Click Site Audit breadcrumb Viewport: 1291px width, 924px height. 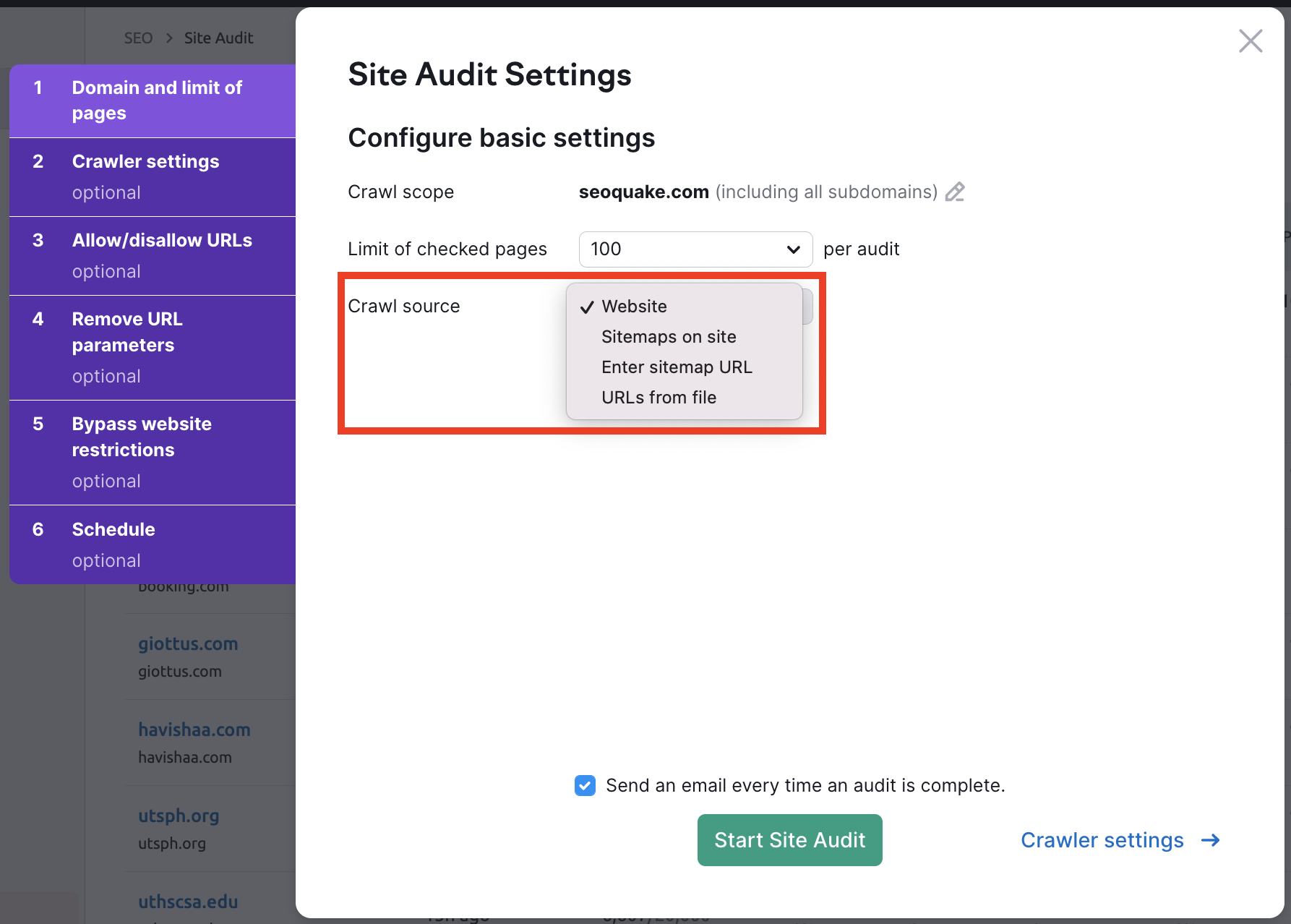pos(218,38)
